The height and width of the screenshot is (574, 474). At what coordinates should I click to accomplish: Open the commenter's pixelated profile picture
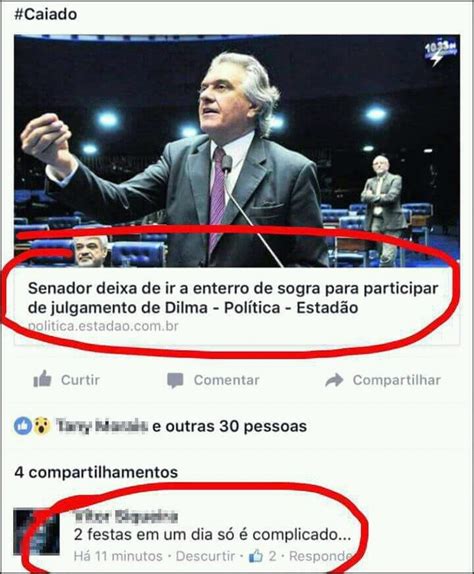pyautogui.click(x=36, y=532)
